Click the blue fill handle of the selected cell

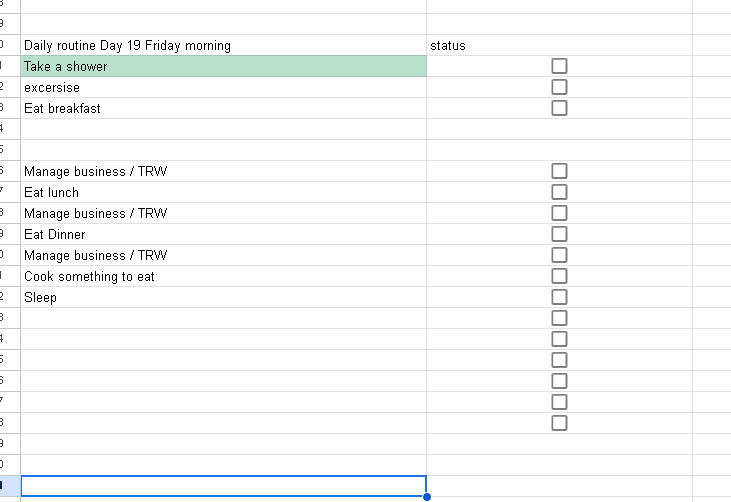427,496
